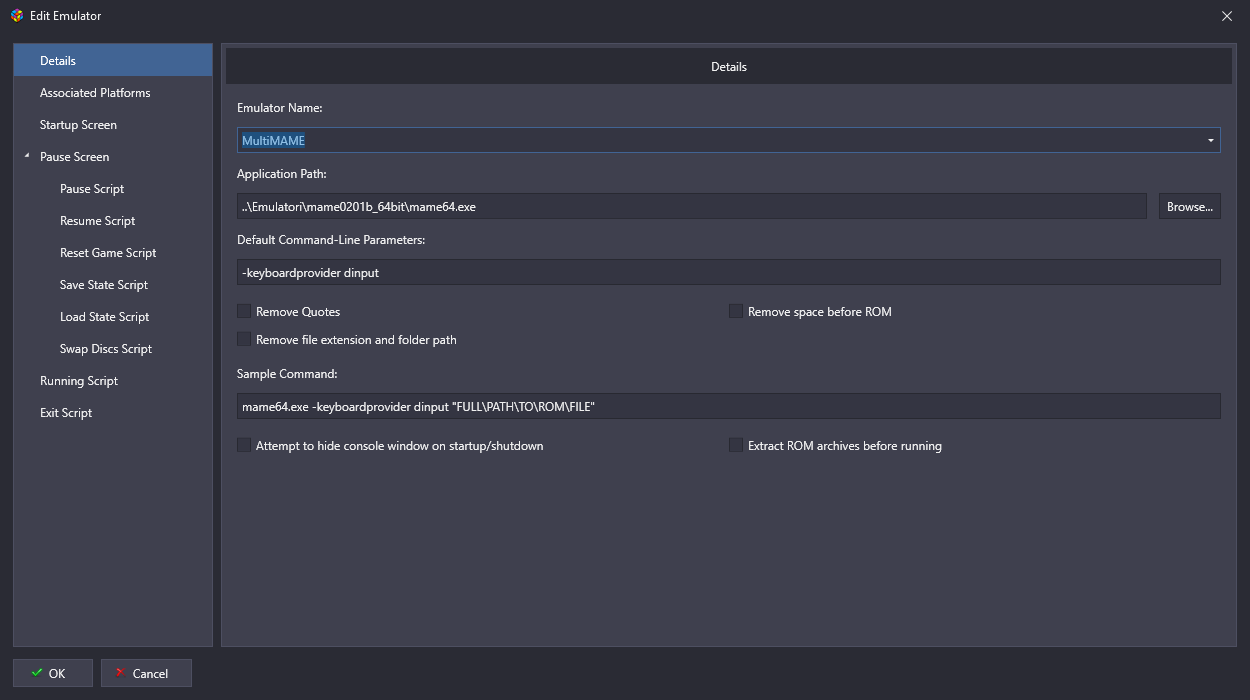
Task: Click the 'Sample Command:' label
Action: 287,373
